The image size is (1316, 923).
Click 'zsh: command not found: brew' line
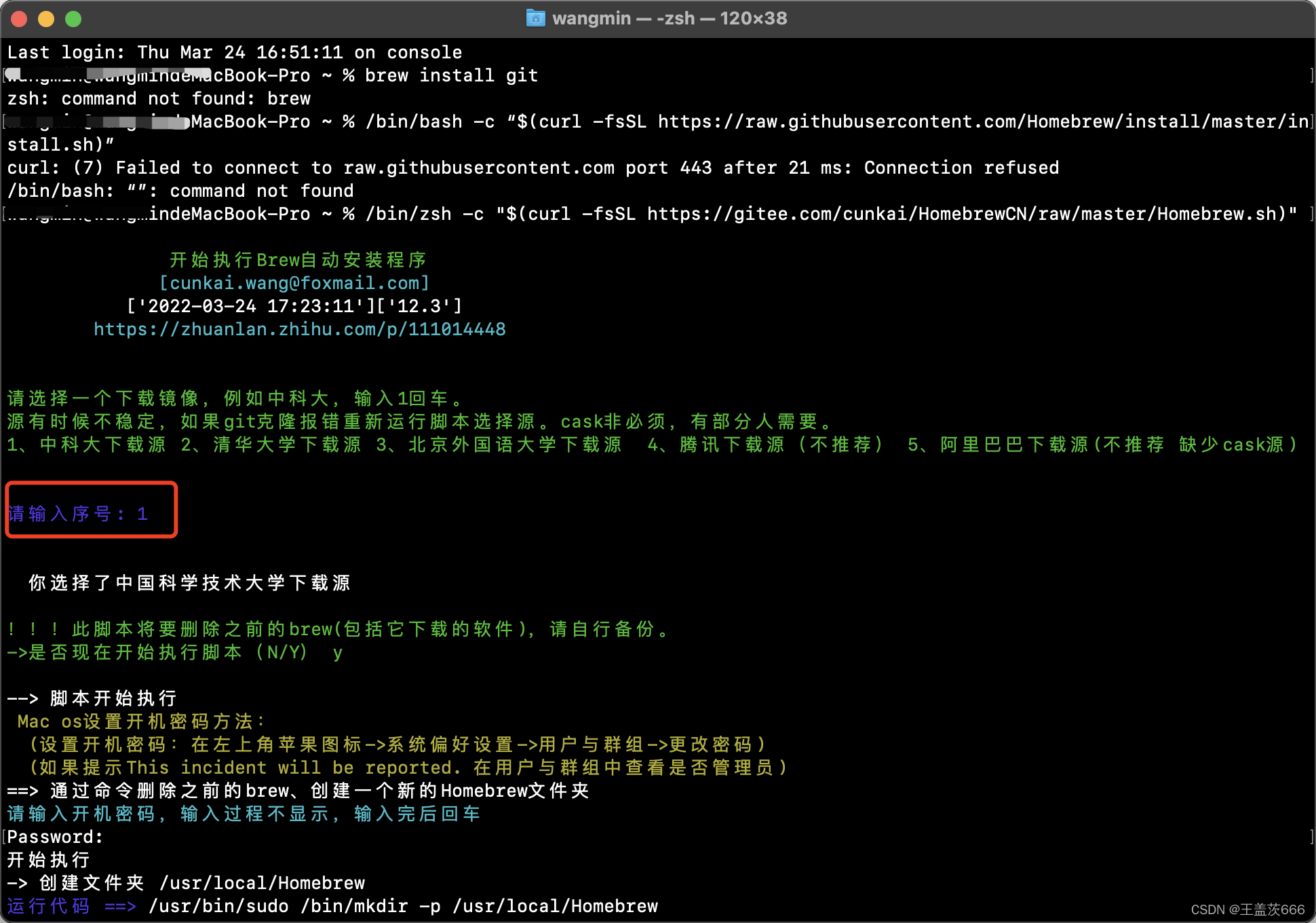(x=159, y=99)
